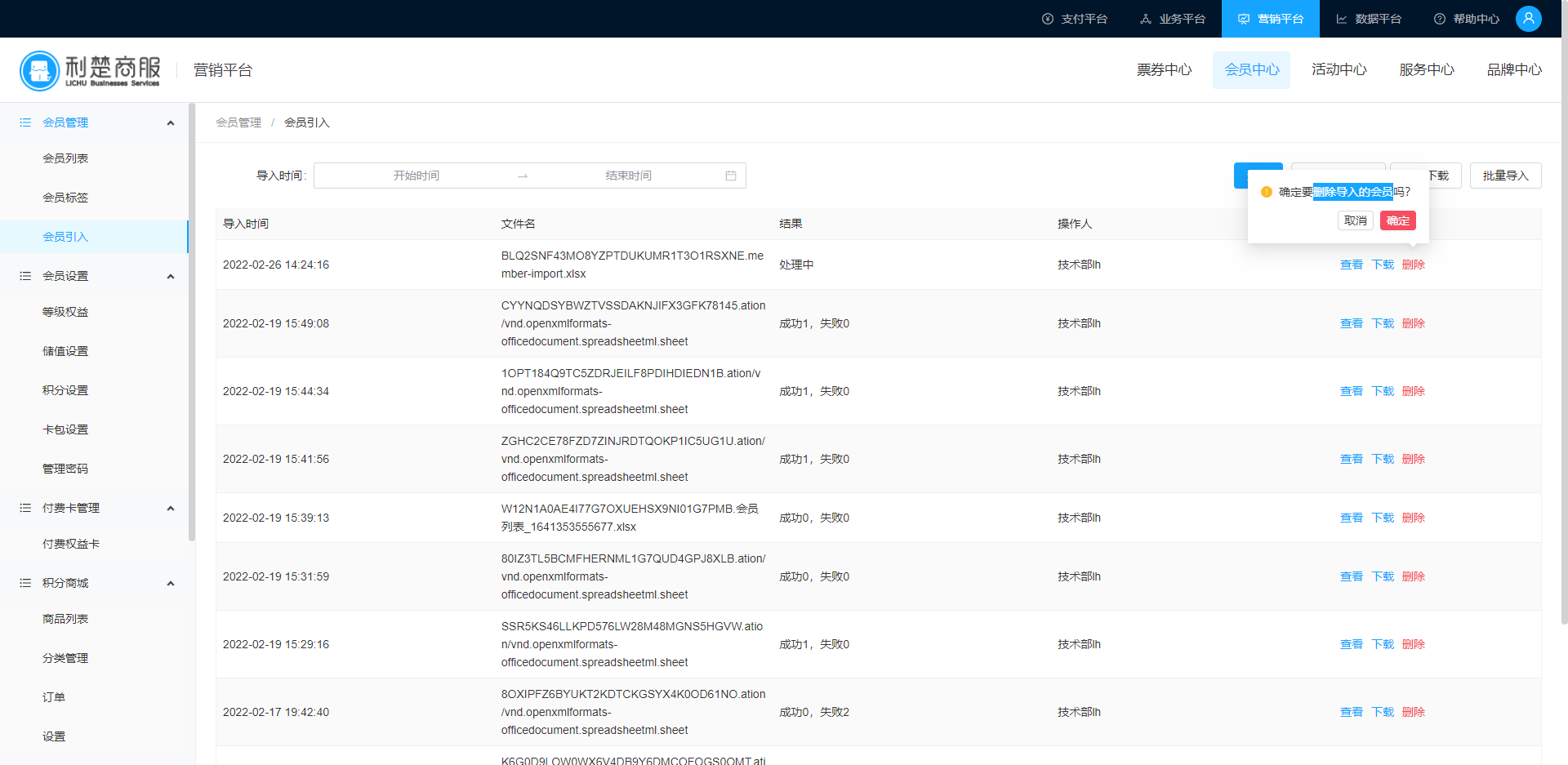
Task: Click 会员管理 breadcrumb link
Action: pyautogui.click(x=238, y=122)
